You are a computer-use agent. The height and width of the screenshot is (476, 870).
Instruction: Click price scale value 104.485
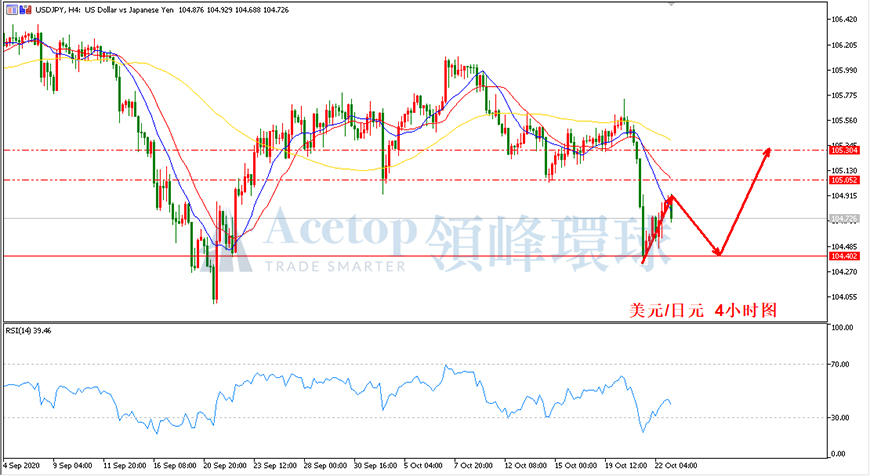pyautogui.click(x=844, y=246)
